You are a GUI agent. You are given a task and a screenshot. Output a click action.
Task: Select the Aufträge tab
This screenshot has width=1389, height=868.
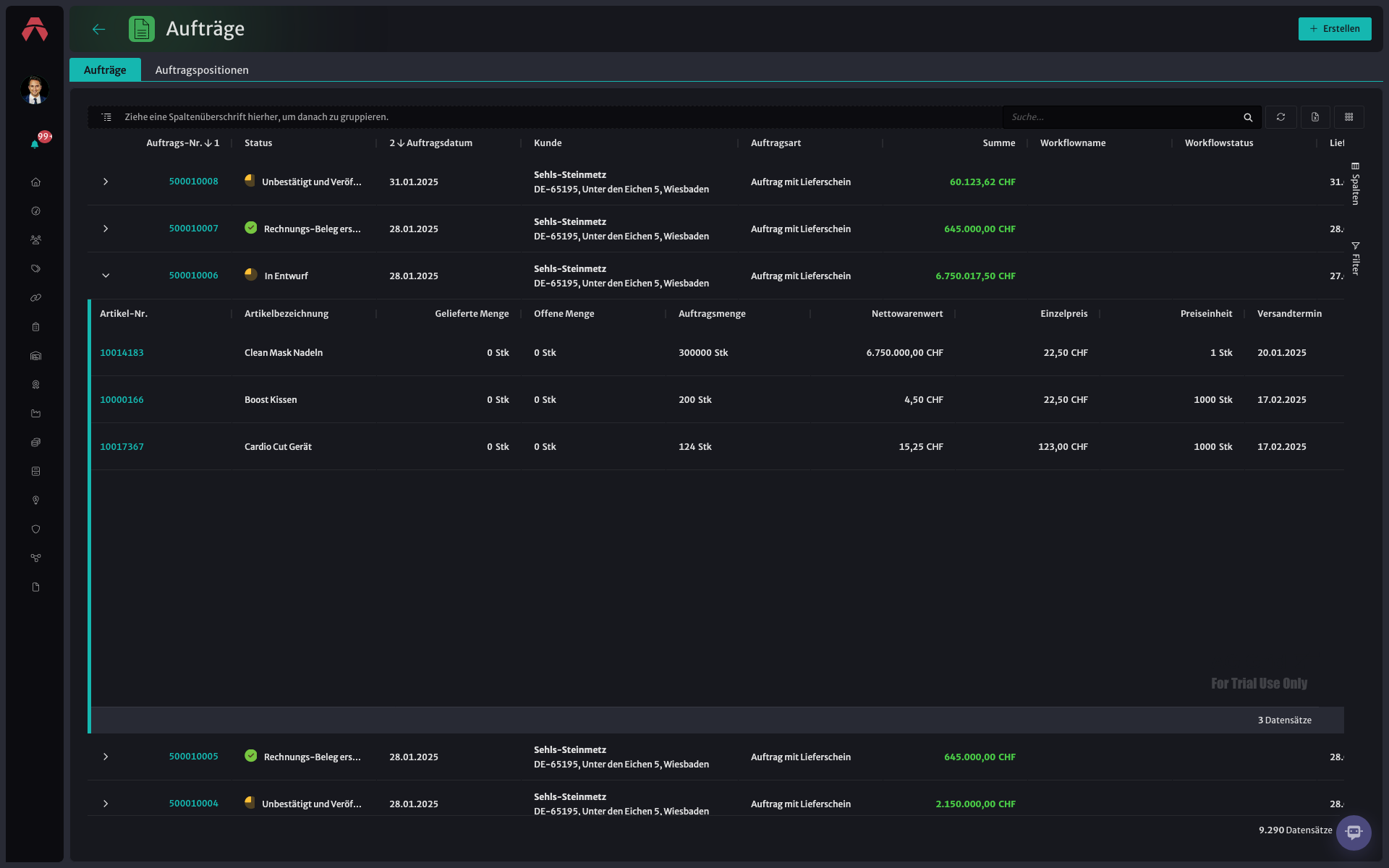click(x=105, y=70)
